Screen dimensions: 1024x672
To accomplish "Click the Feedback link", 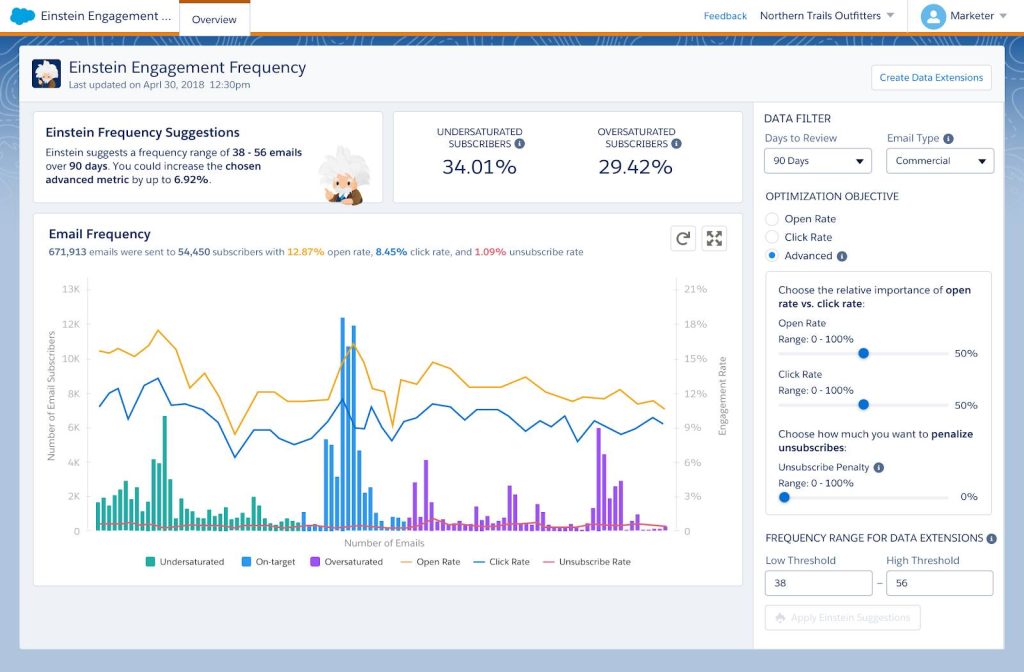I will tap(725, 15).
